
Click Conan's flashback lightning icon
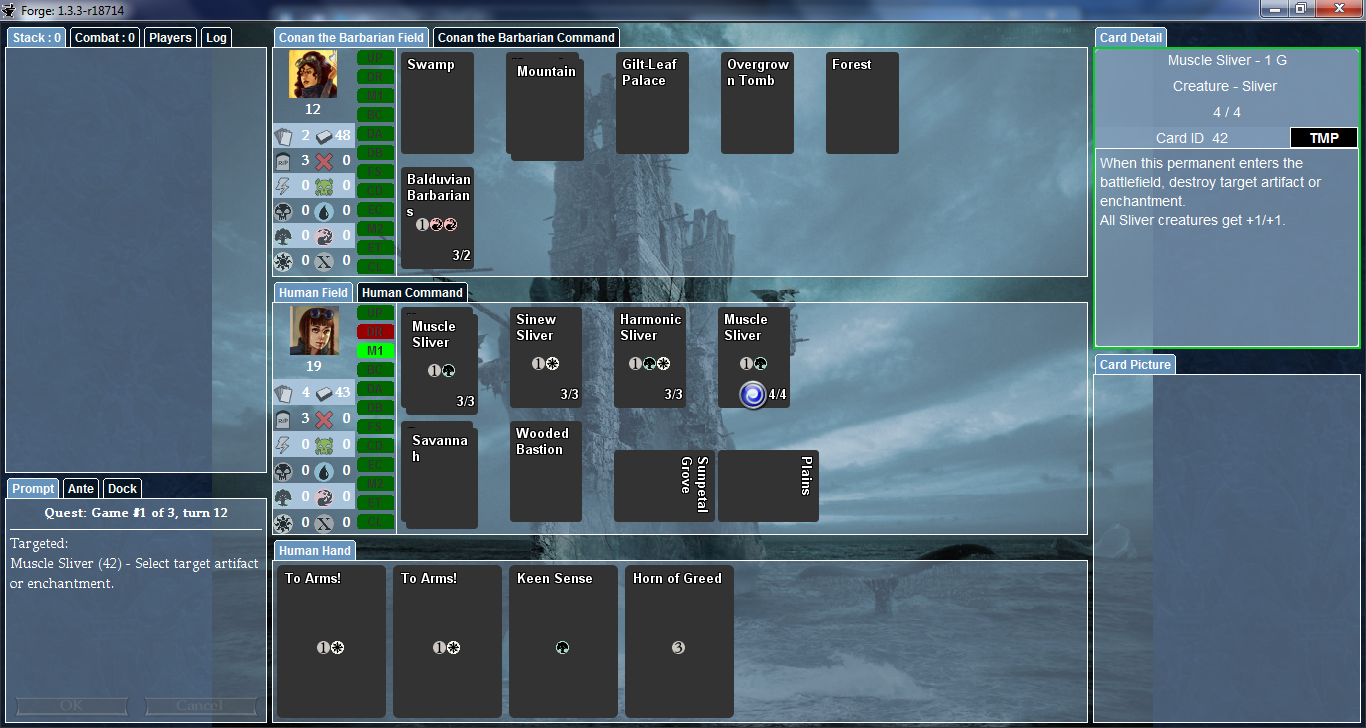(x=284, y=185)
